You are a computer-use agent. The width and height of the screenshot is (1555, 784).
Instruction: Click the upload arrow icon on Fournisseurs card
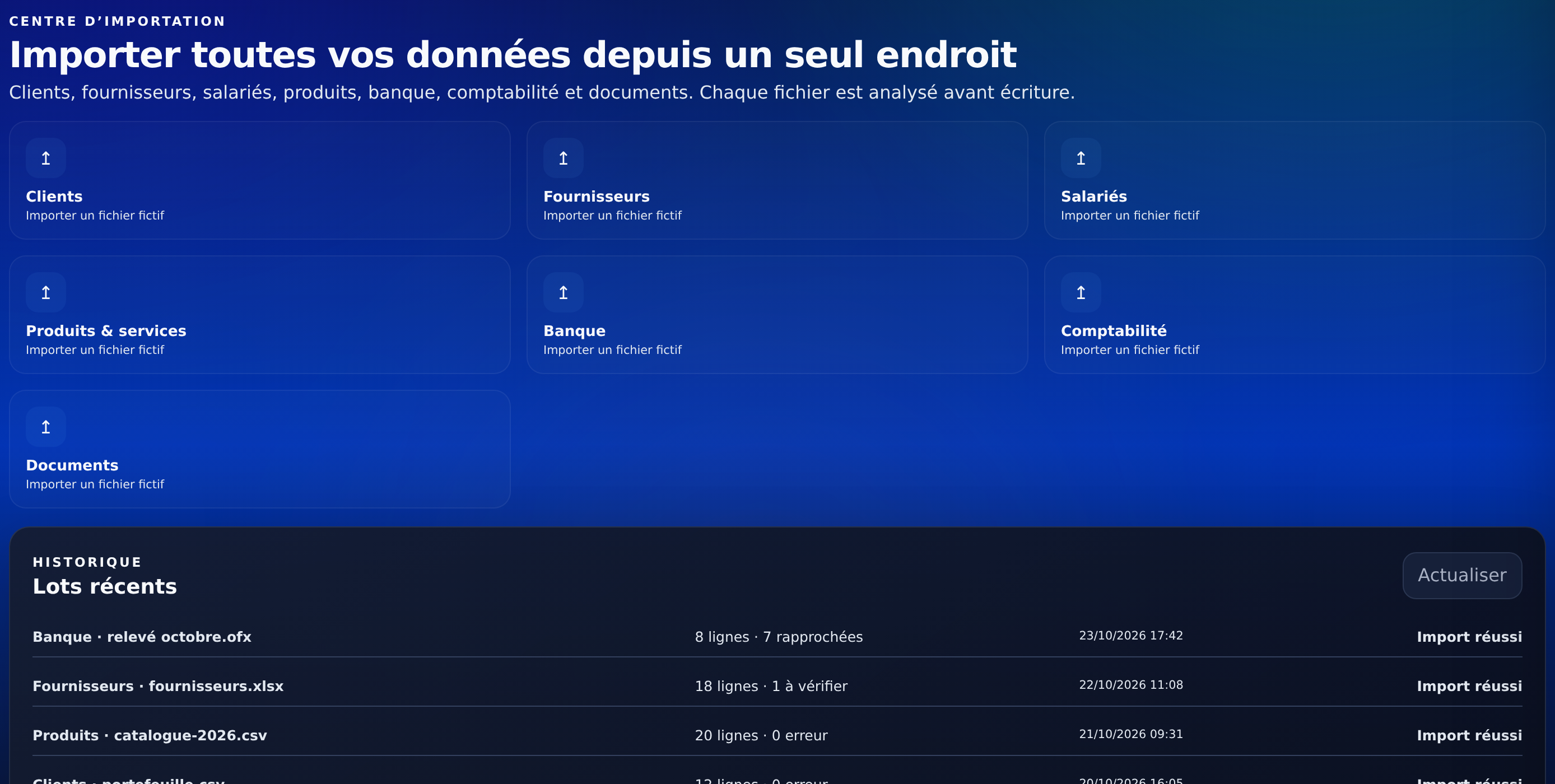click(x=563, y=158)
